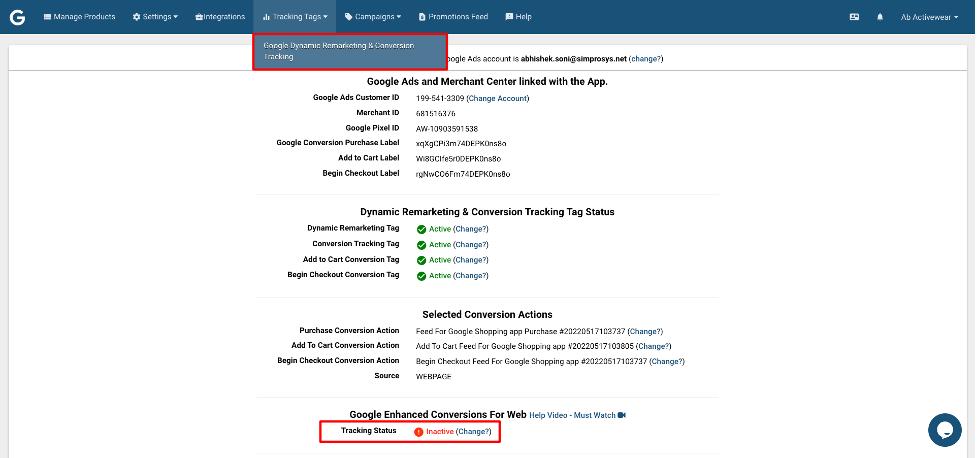Select Google Dynamic Remarketing & Conversion Tracking
Viewport: 977px width, 458px height.
350,51
